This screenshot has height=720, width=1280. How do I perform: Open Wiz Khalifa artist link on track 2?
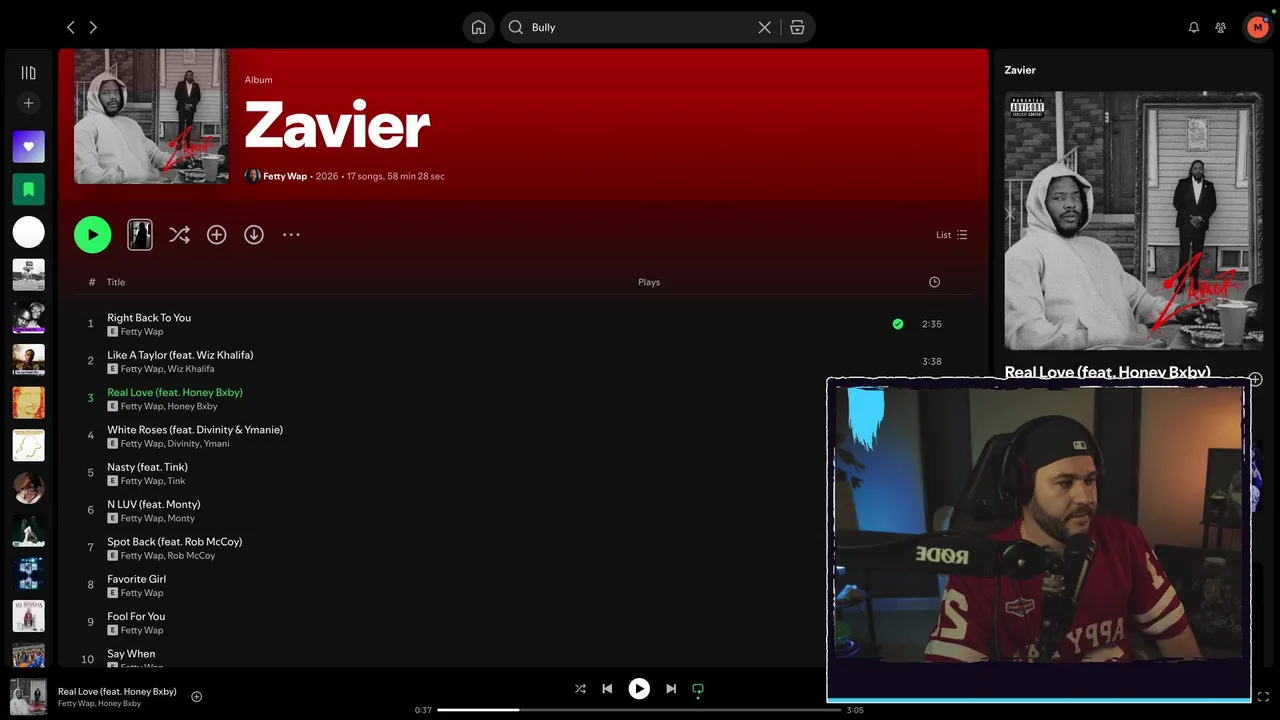pos(191,369)
